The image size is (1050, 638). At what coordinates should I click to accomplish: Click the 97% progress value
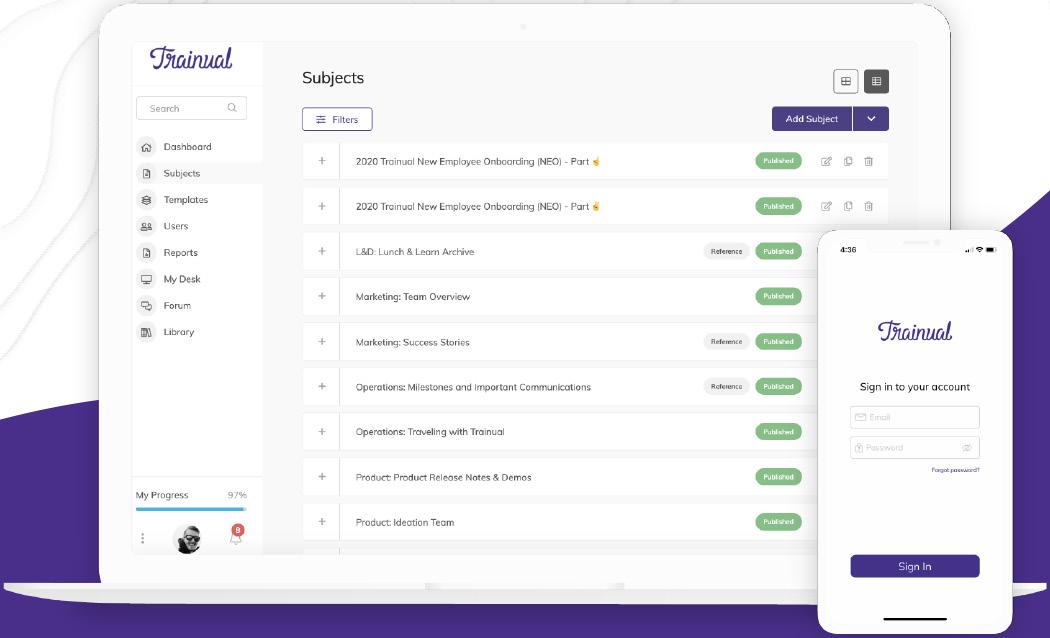[x=237, y=495]
